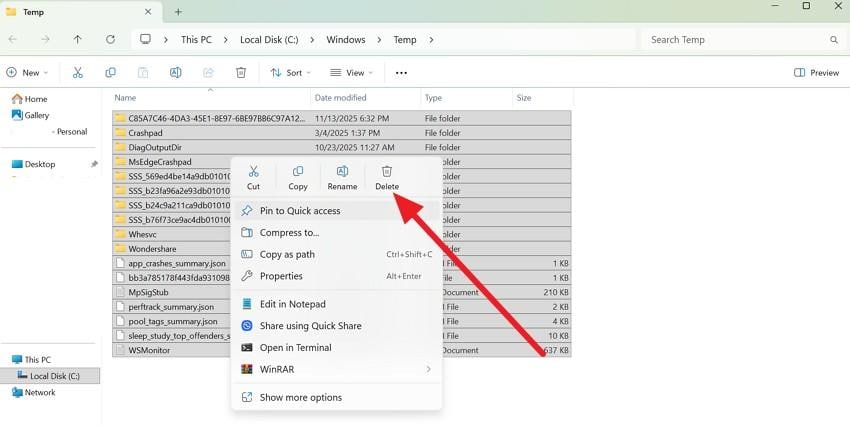Image resolution: width=850 pixels, height=427 pixels.
Task: Go back with the Back arrow
Action: (13, 40)
